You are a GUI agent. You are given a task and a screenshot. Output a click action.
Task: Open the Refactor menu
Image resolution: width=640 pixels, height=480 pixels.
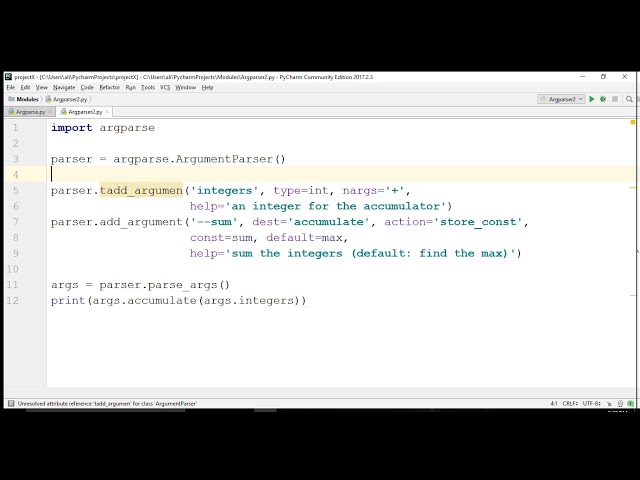pos(110,87)
